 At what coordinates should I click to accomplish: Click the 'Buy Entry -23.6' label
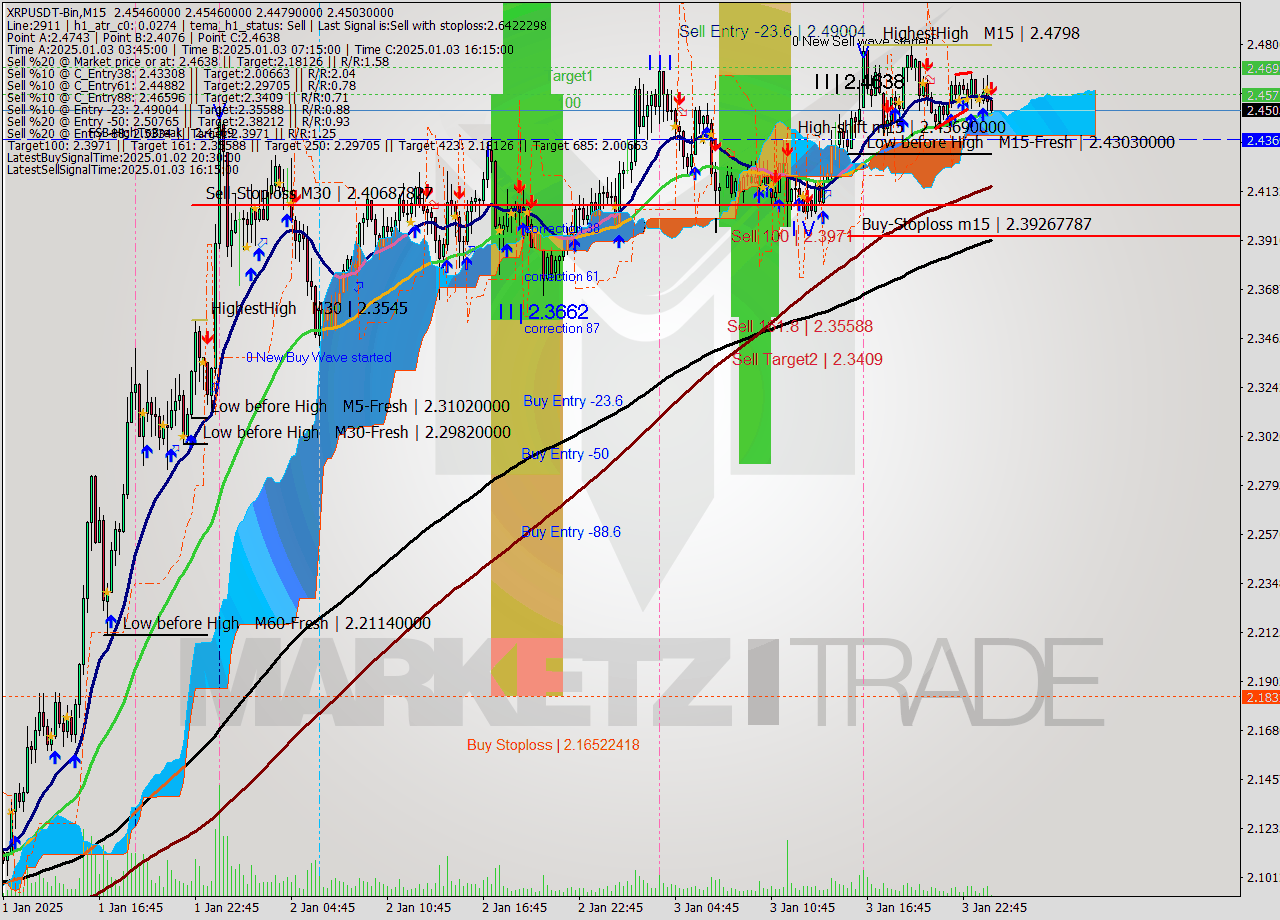pyautogui.click(x=573, y=401)
